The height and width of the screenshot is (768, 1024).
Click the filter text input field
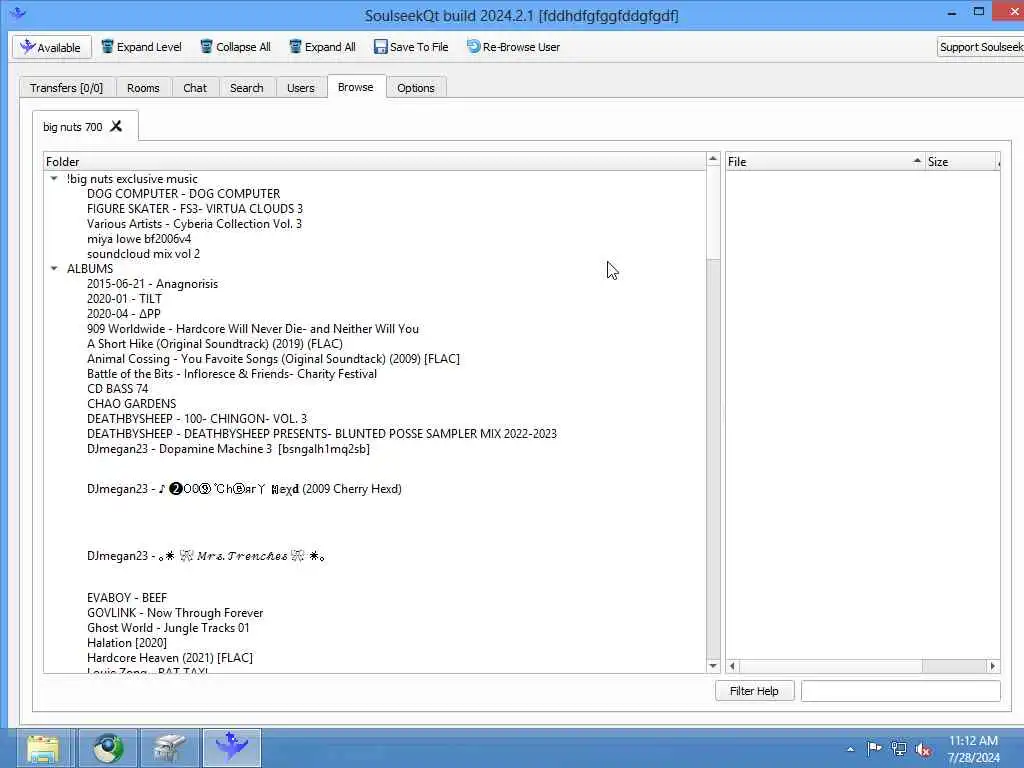[901, 691]
